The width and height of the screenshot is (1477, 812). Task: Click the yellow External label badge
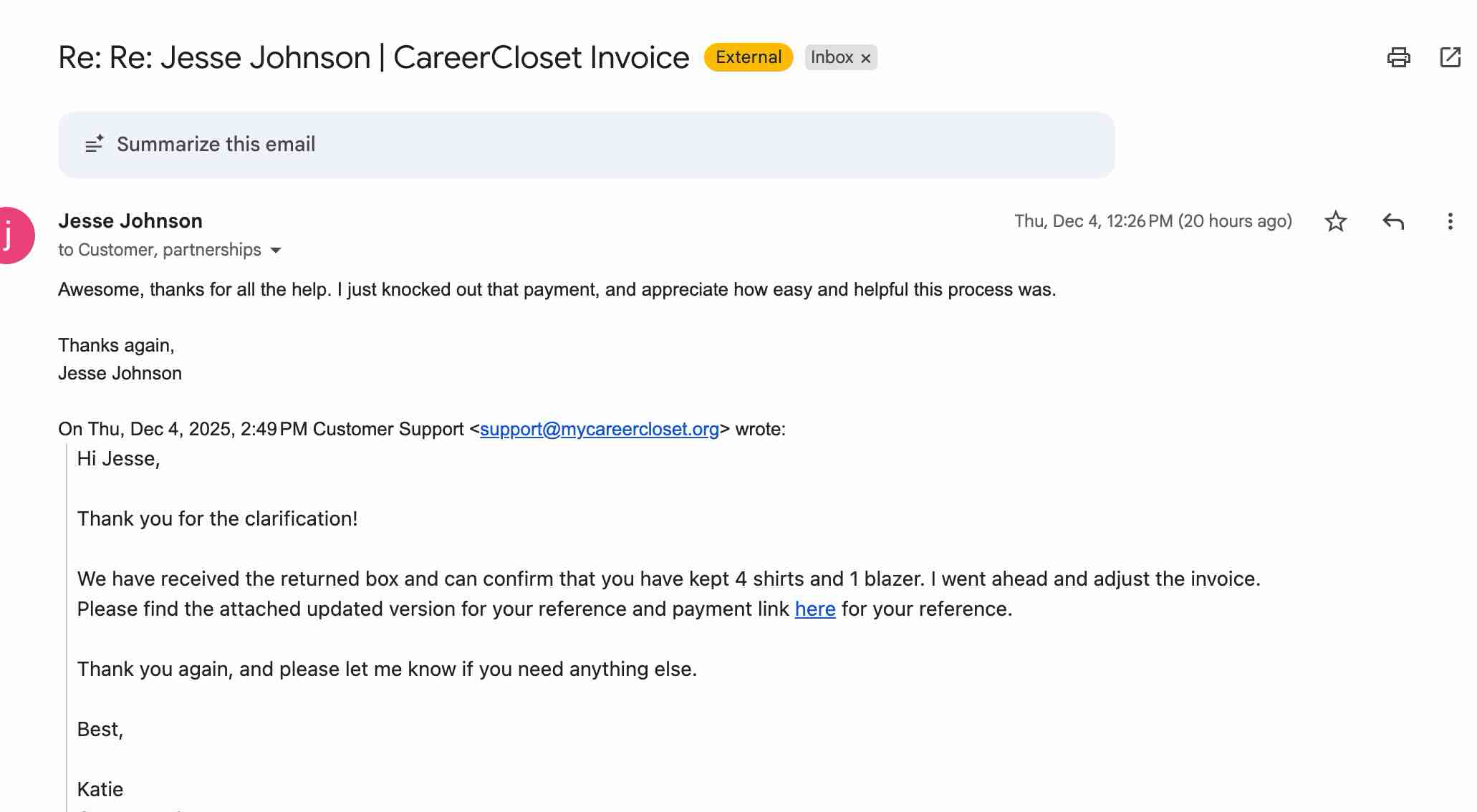tap(748, 57)
